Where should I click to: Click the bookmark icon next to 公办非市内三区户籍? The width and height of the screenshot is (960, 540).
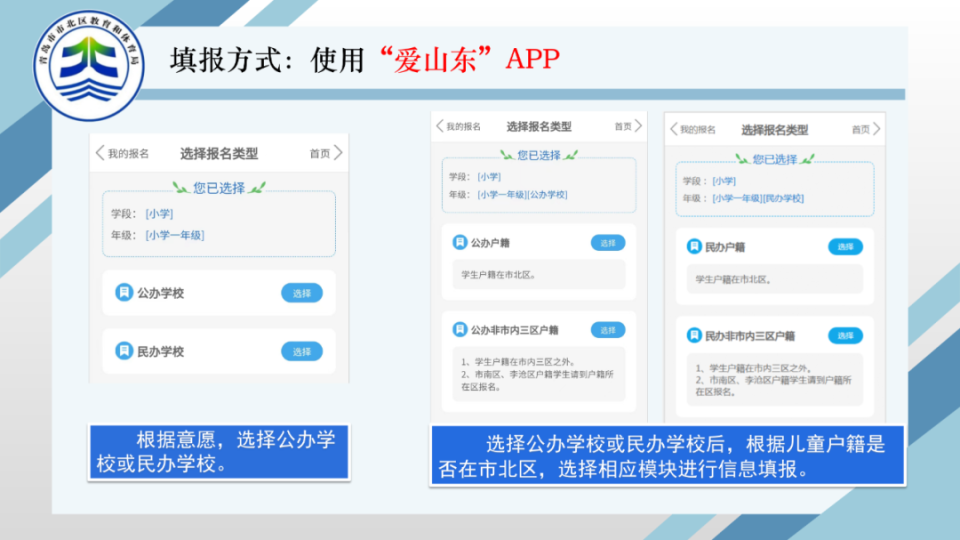[459, 330]
